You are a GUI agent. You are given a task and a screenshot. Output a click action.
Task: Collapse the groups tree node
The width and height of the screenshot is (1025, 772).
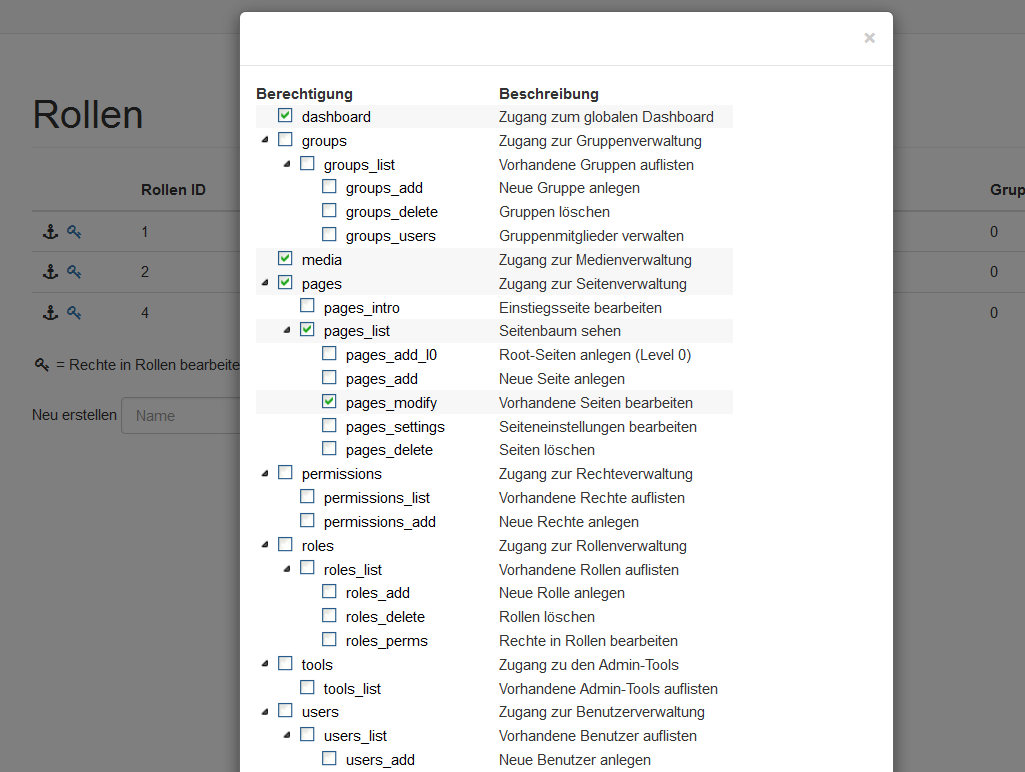click(x=265, y=141)
